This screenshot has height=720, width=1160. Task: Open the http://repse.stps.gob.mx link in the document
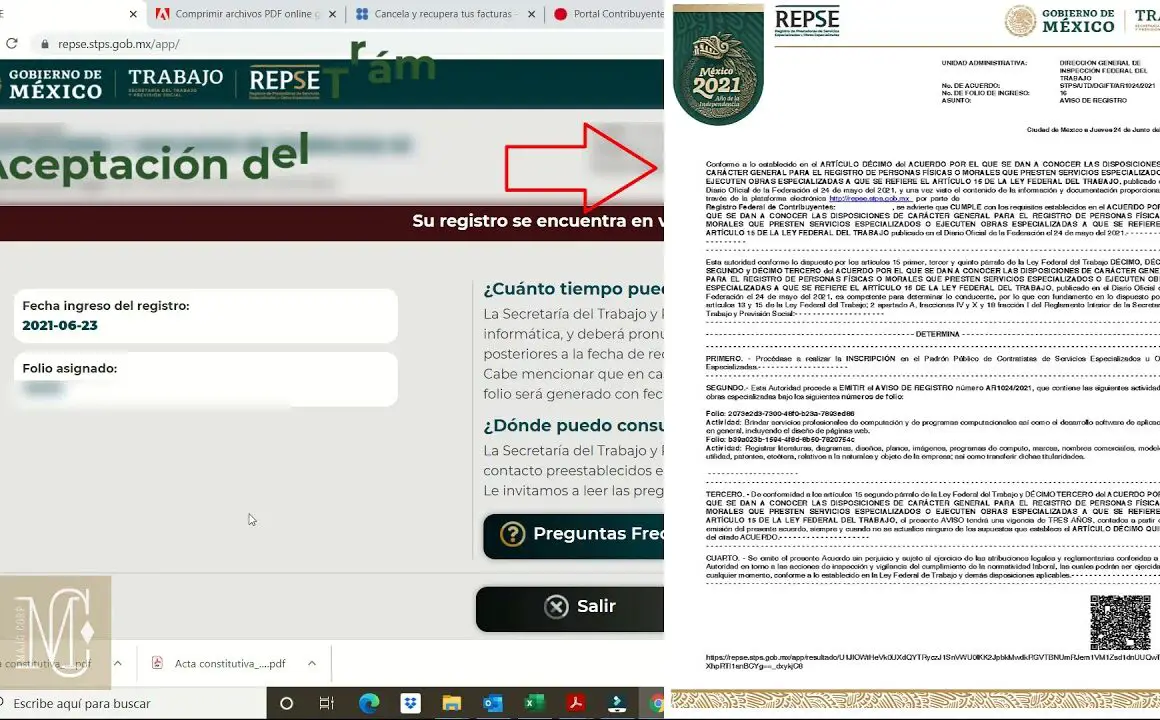pos(870,199)
